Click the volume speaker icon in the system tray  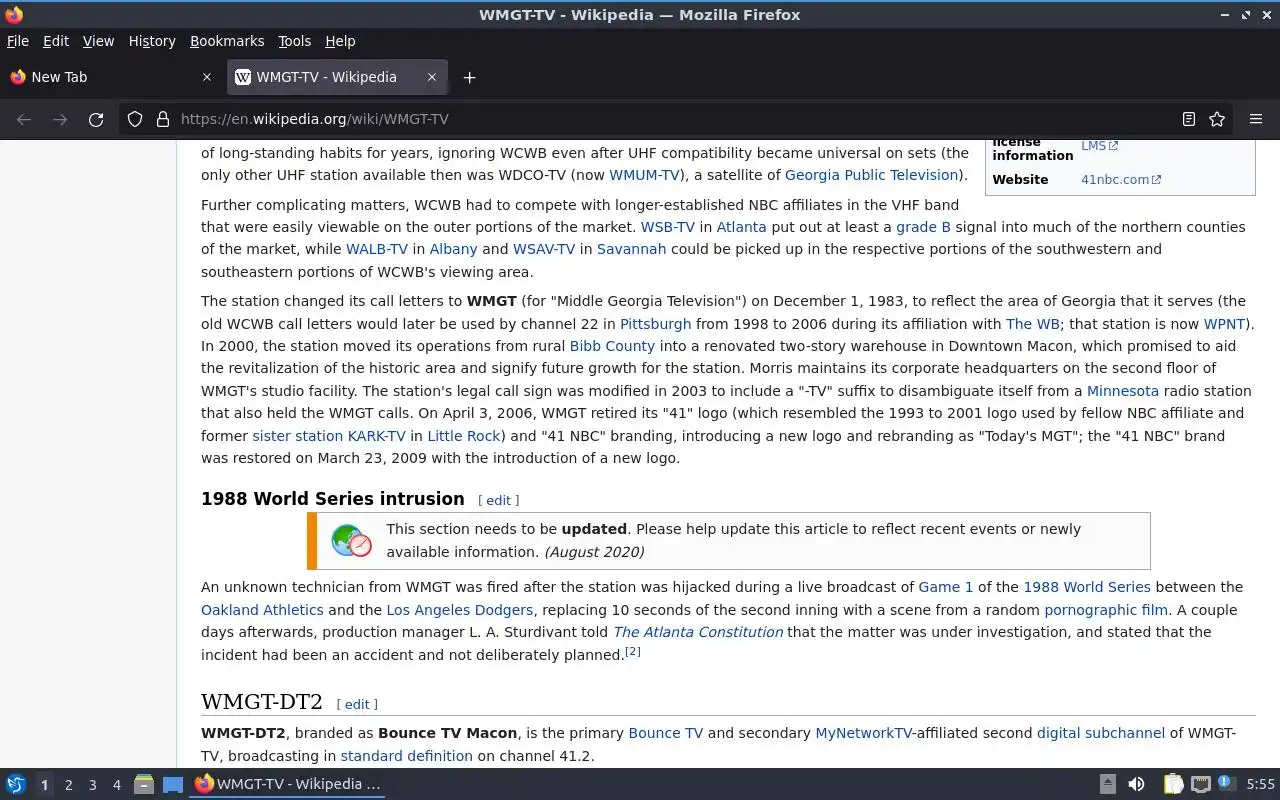coord(1136,784)
